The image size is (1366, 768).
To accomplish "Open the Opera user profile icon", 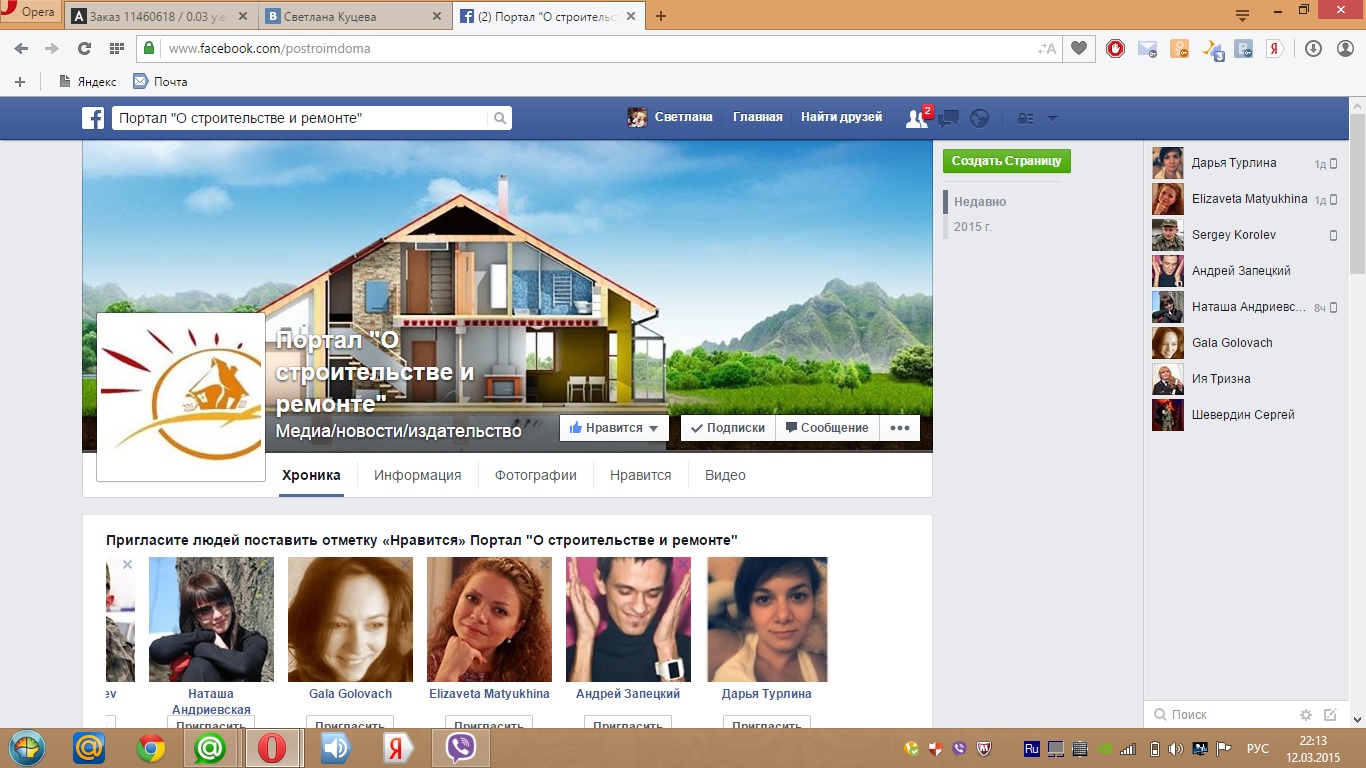I will coord(1343,48).
